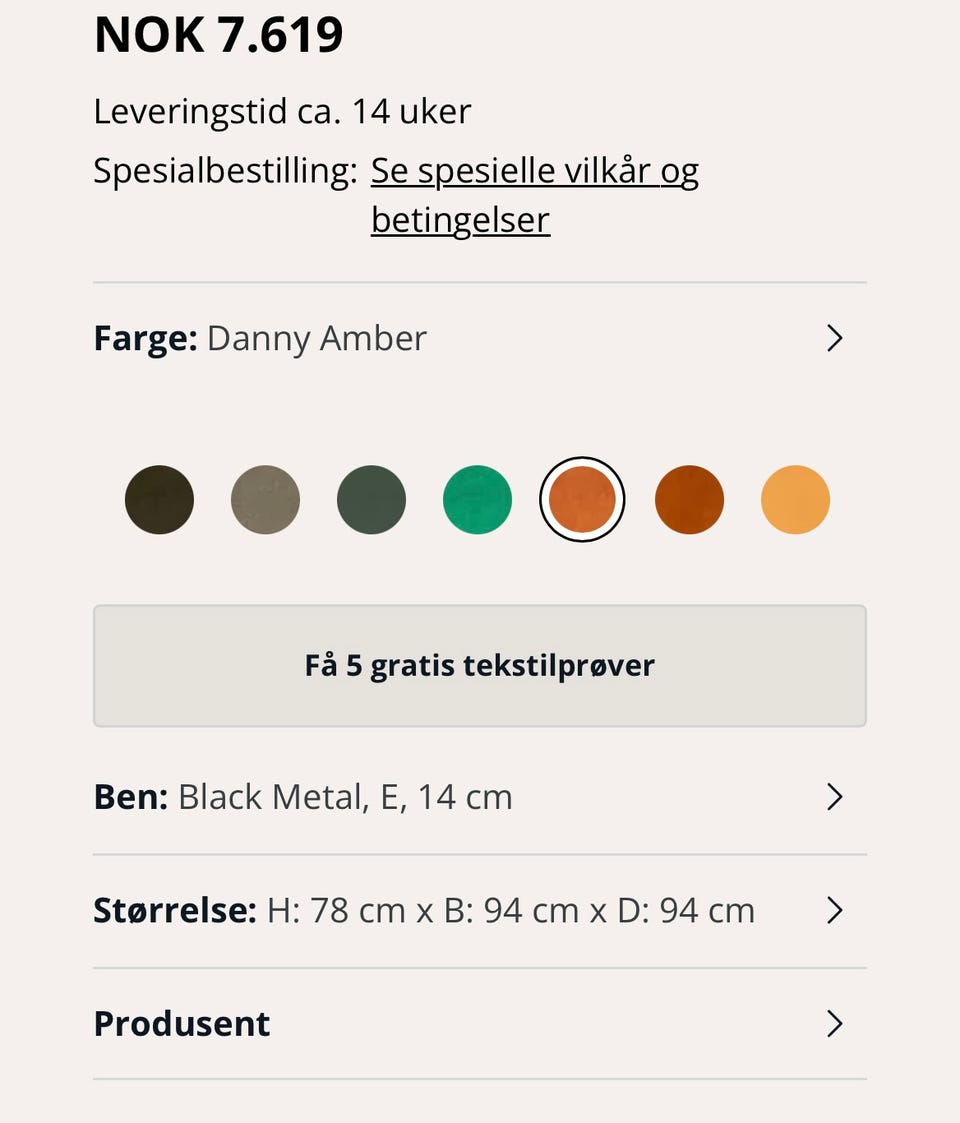Open the Produsent section
The width and height of the screenshot is (960, 1123).
[480, 1023]
